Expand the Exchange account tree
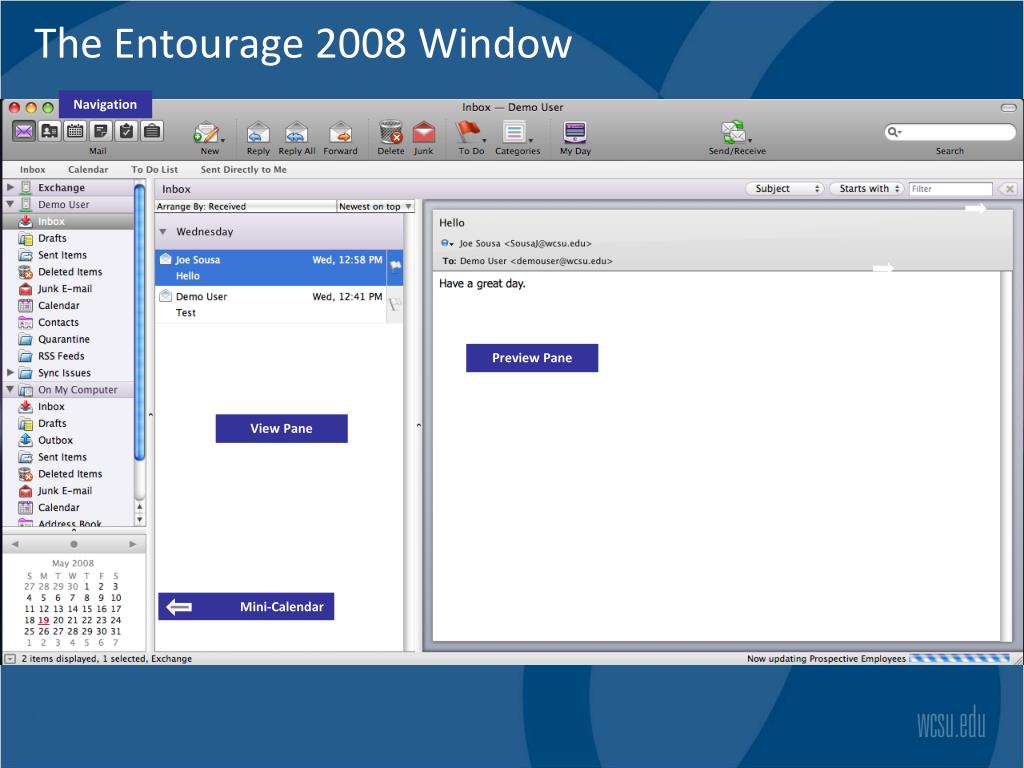The image size is (1024, 768). [x=10, y=187]
